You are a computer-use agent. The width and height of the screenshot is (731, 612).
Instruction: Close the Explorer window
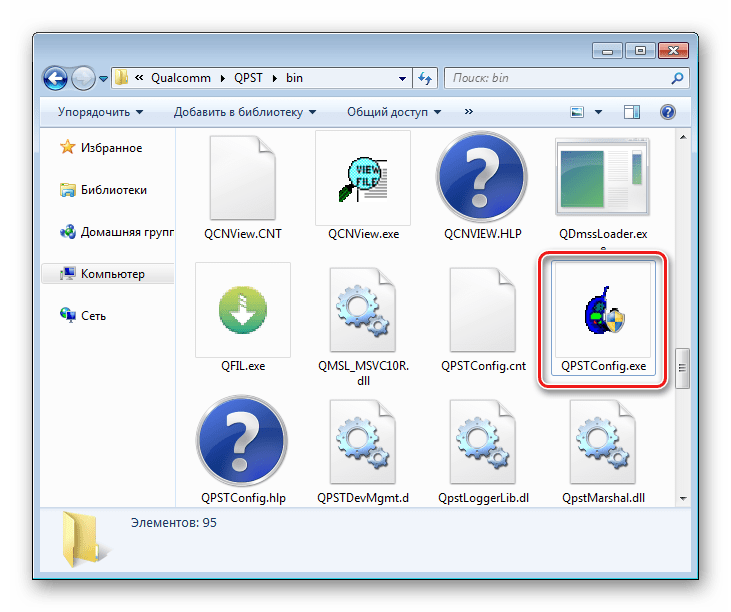pos(673,50)
